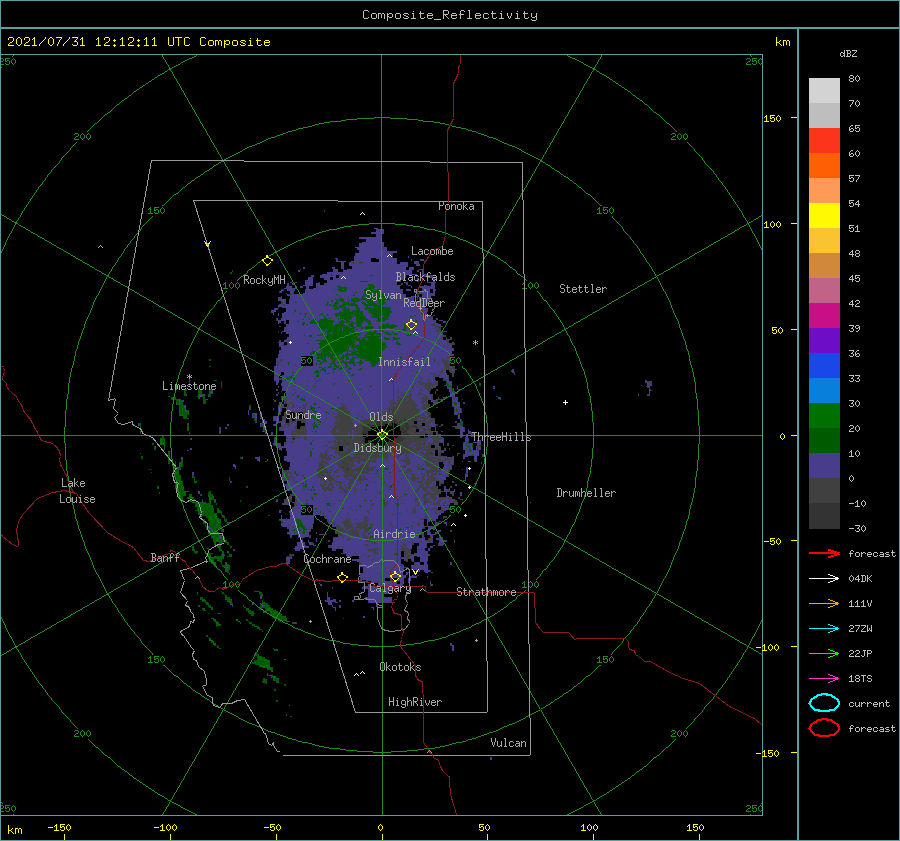
Task: Click the Cochrane city label
Action: click(327, 559)
